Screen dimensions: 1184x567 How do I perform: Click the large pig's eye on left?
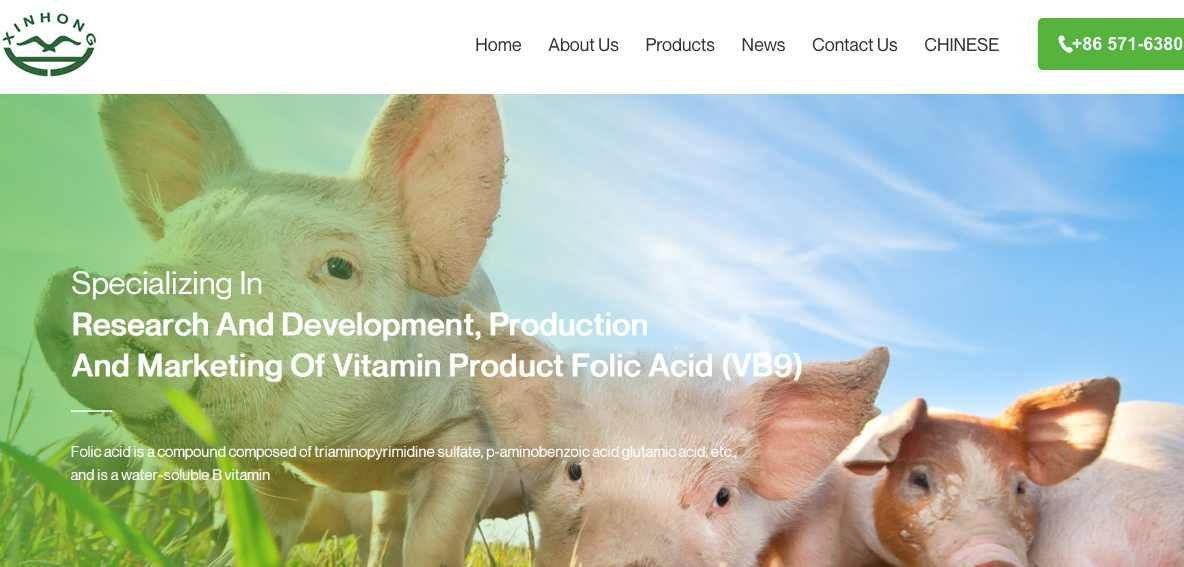339,267
